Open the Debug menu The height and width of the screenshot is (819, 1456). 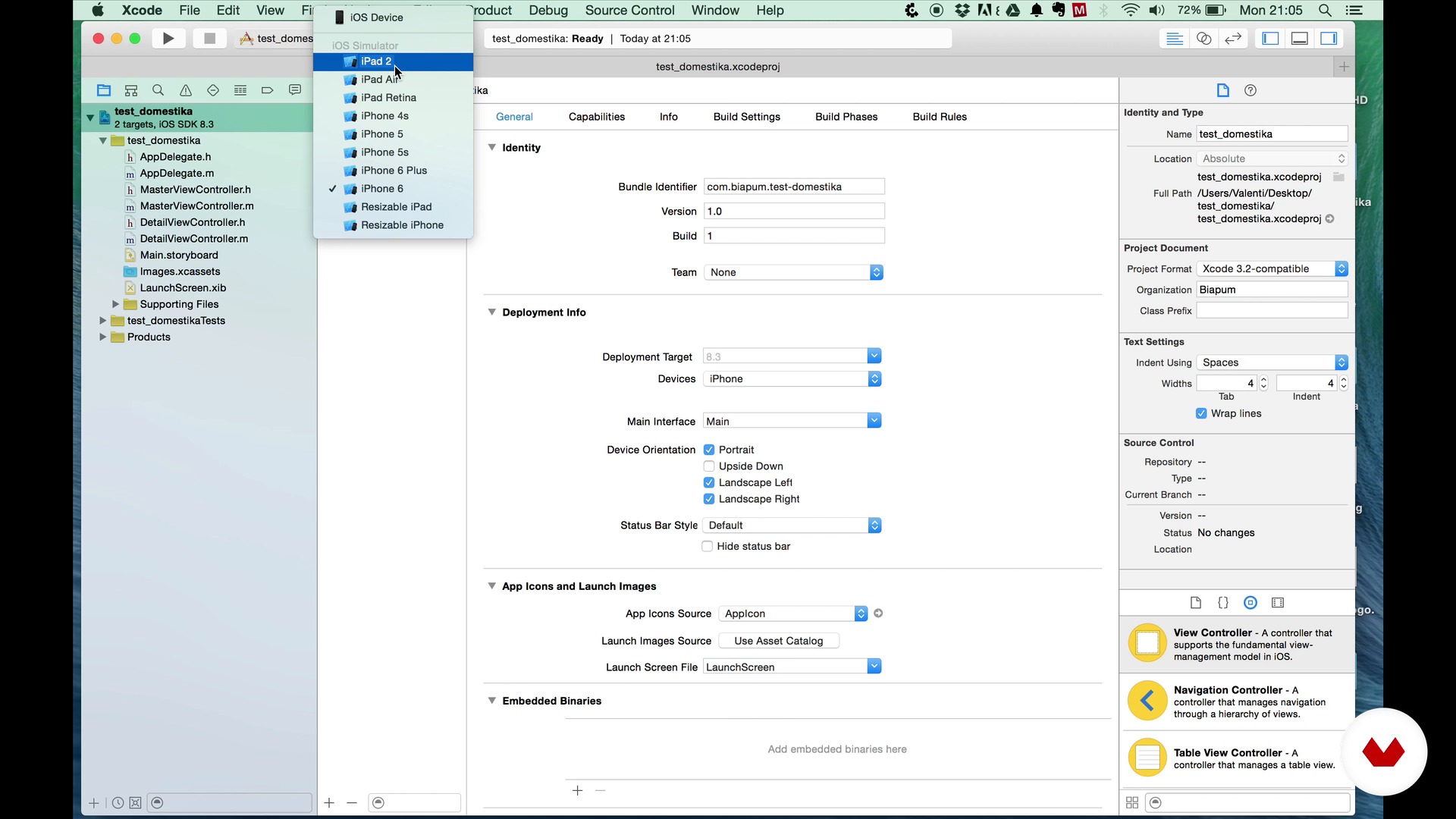point(548,11)
